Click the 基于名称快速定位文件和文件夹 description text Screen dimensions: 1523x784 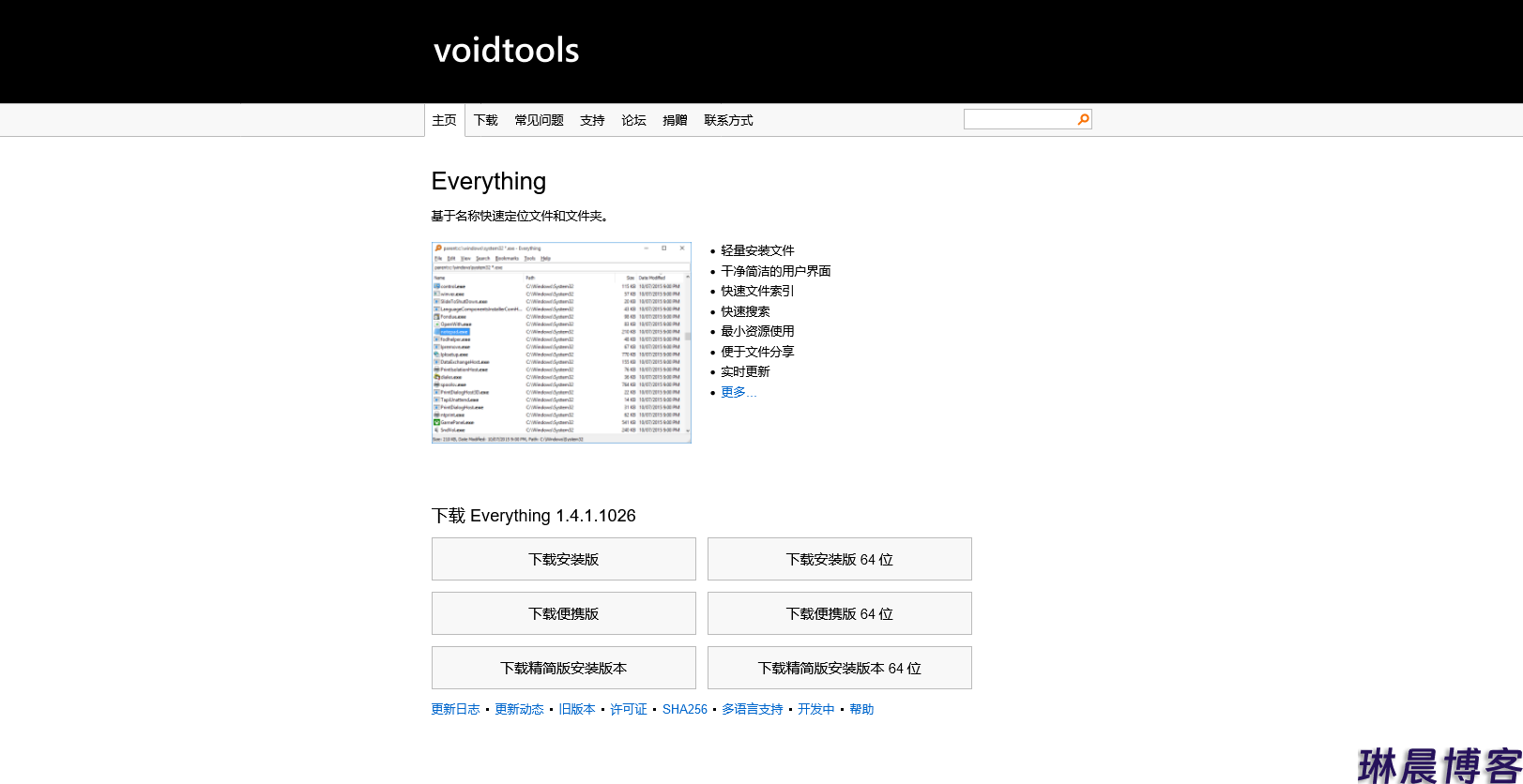pyautogui.click(x=520, y=216)
